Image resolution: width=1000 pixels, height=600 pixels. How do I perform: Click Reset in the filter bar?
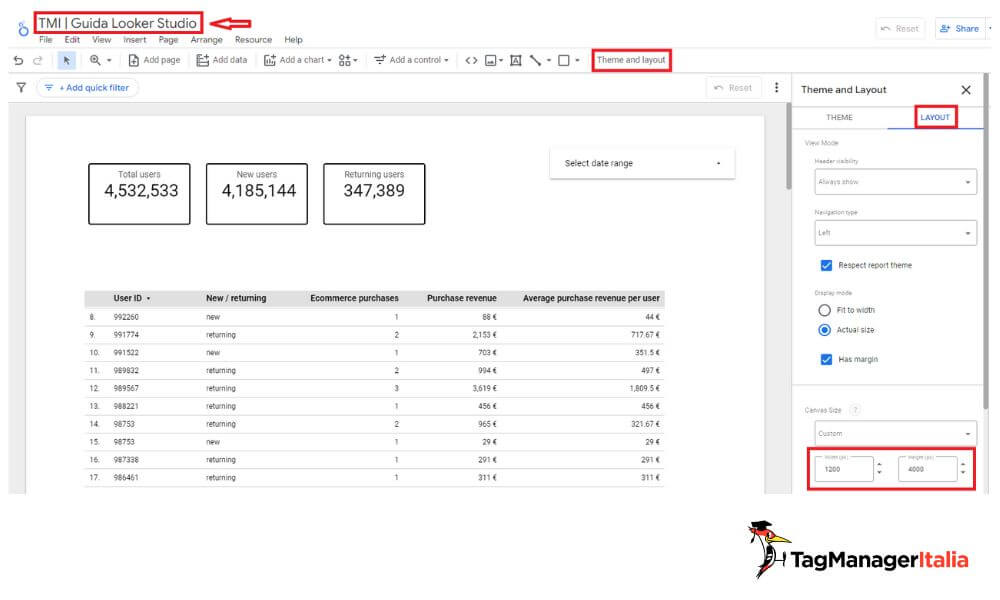point(733,88)
